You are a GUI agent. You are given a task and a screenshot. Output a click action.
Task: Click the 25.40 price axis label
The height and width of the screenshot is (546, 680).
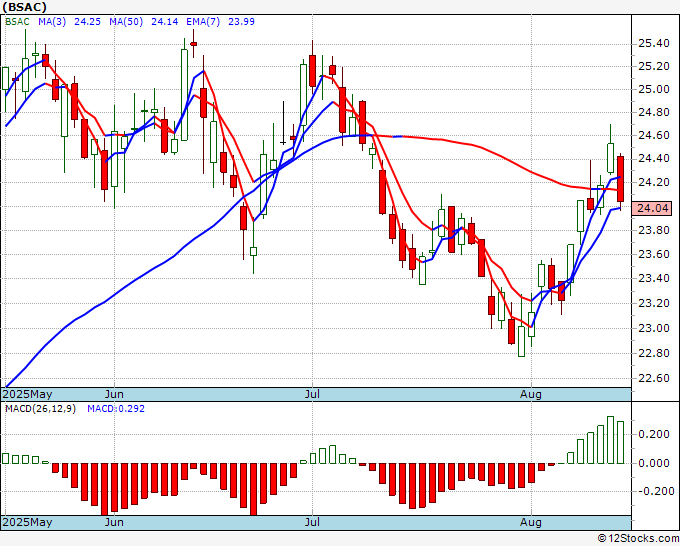point(654,43)
